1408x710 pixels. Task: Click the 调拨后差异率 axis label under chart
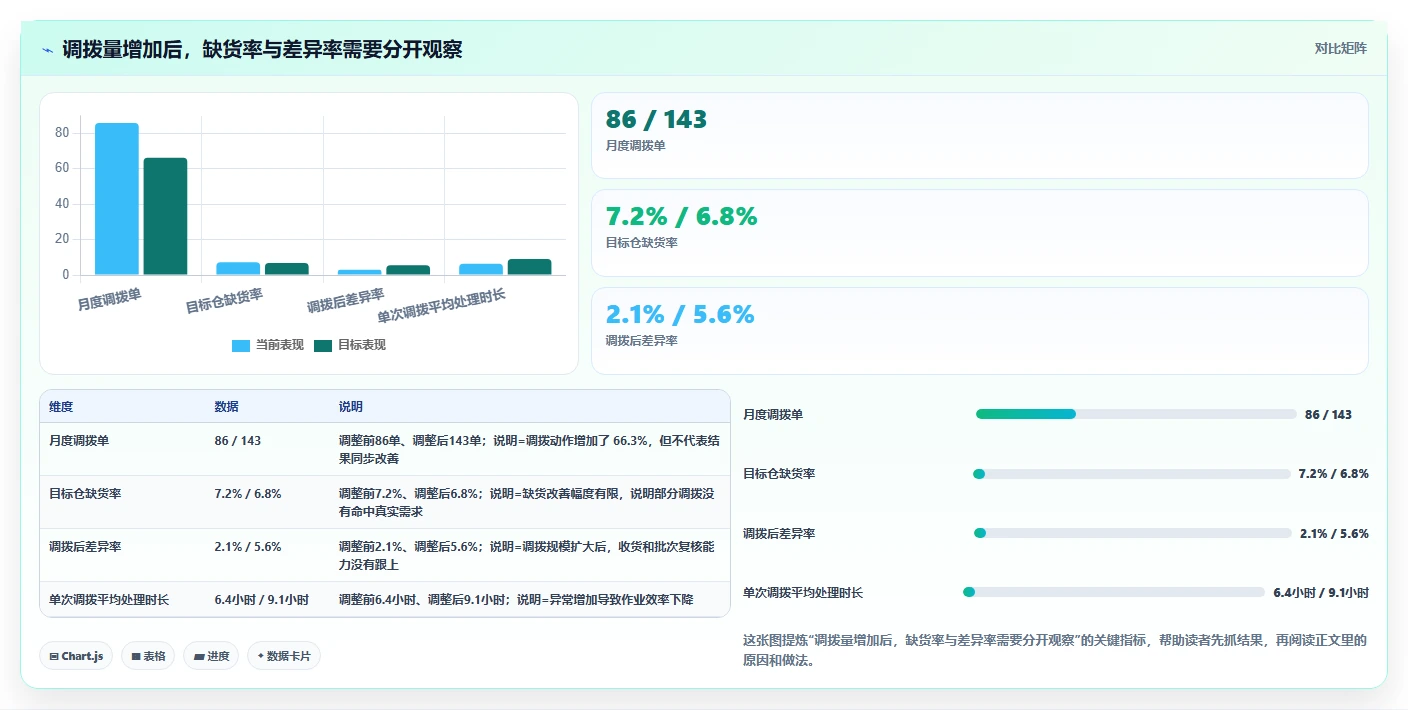(x=346, y=301)
